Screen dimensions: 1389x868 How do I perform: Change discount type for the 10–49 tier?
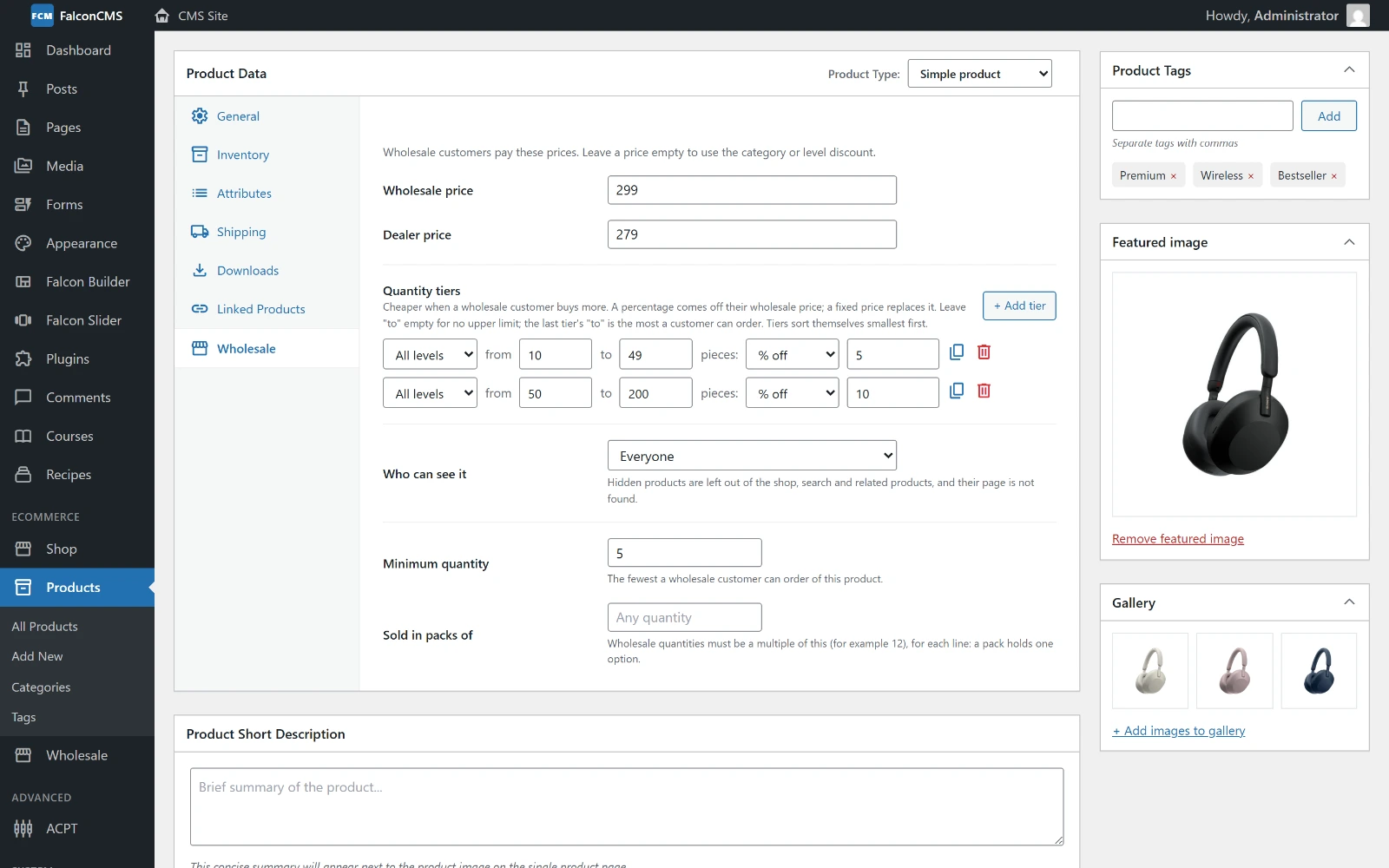[x=792, y=354]
